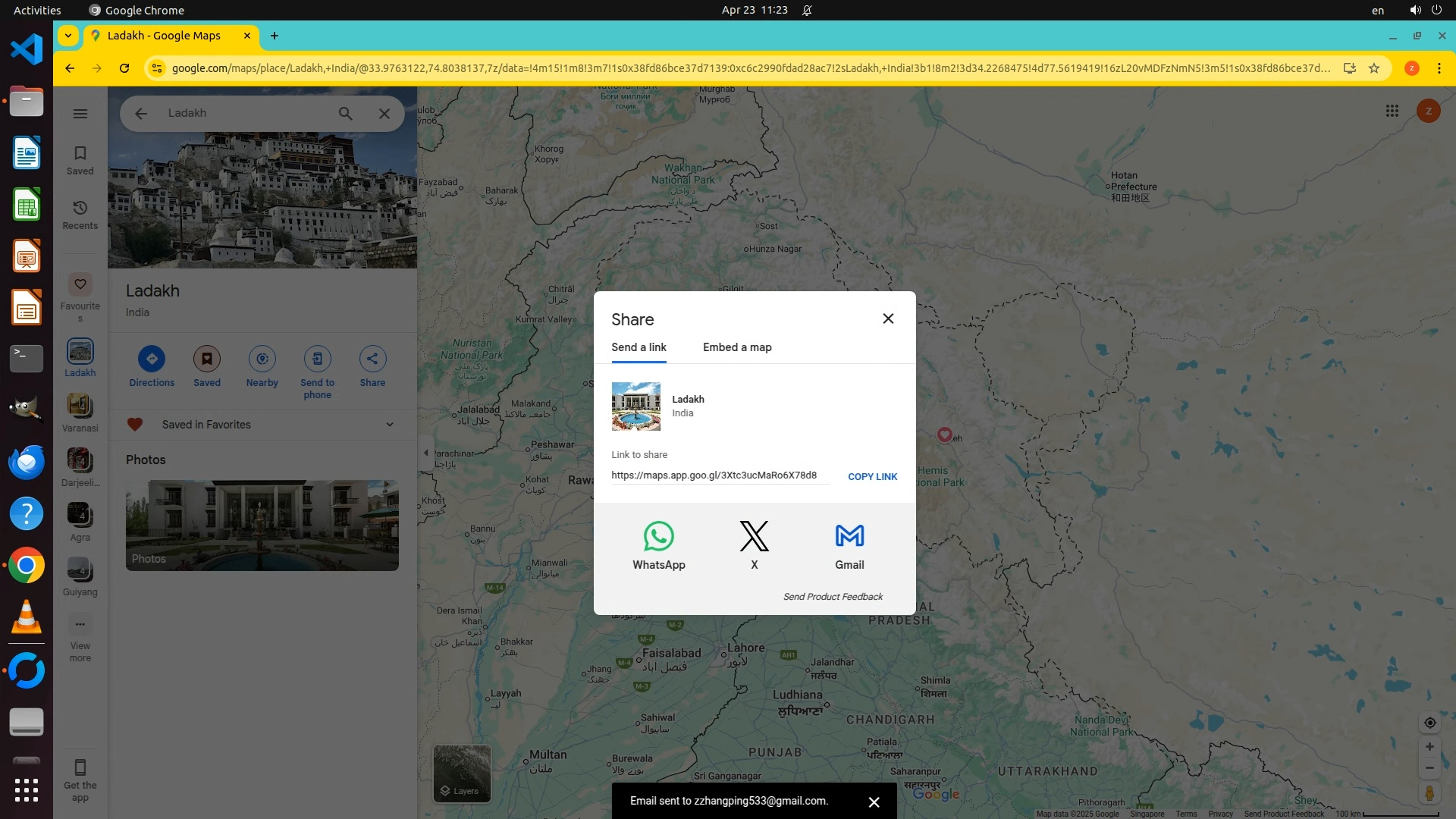Screen dimensions: 1456x819
Task: Click the Pegman Street View icon
Action: click(1429, 792)
